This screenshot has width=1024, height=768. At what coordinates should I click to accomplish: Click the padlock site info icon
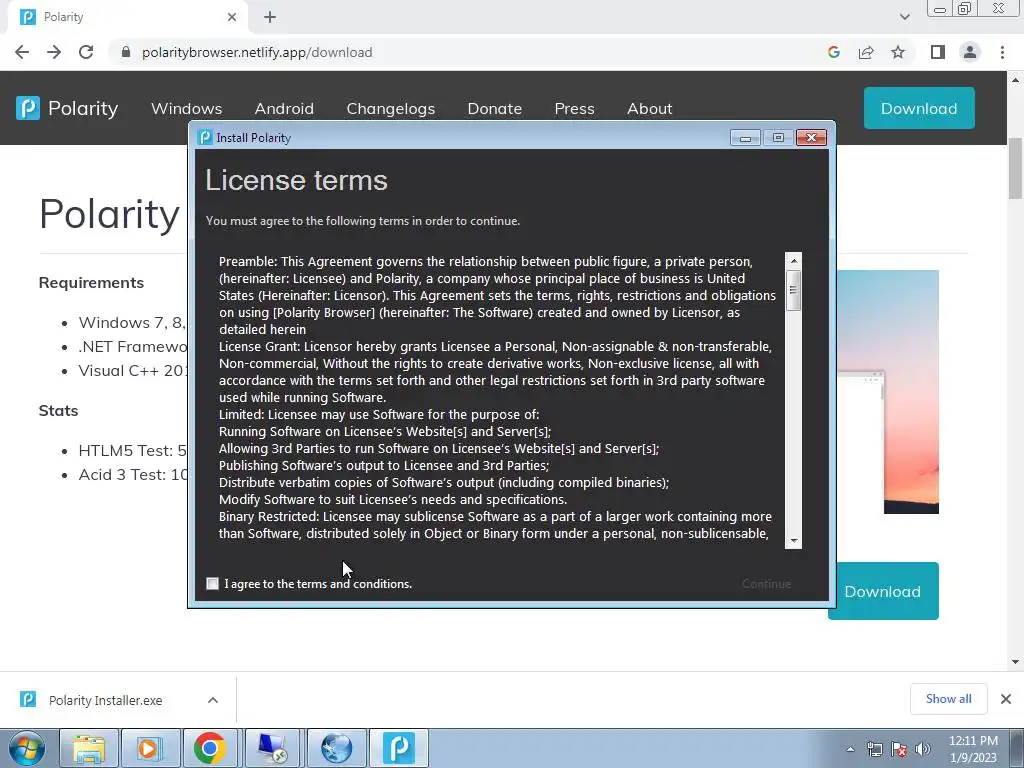(x=126, y=52)
